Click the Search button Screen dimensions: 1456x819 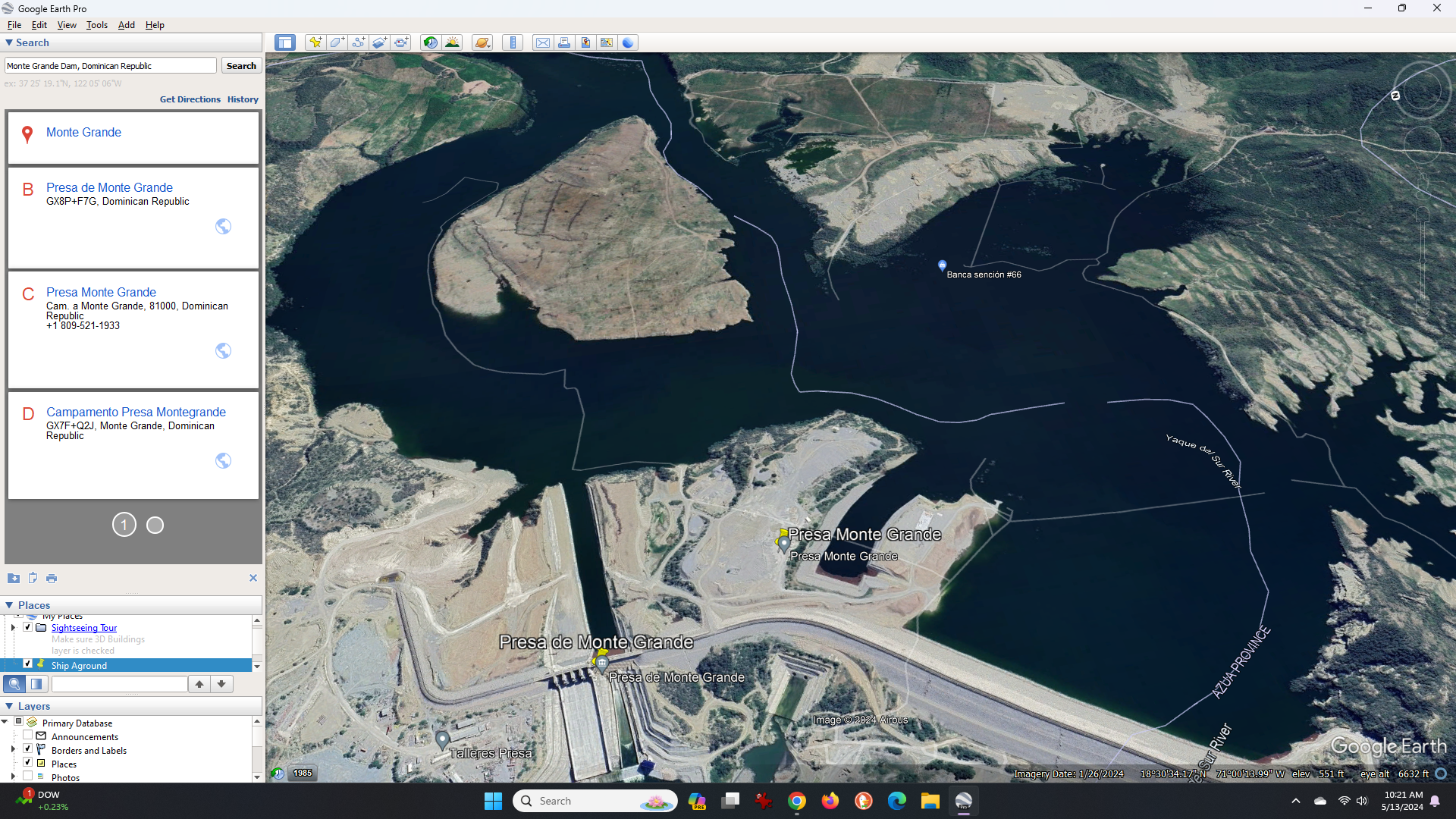pyautogui.click(x=241, y=66)
